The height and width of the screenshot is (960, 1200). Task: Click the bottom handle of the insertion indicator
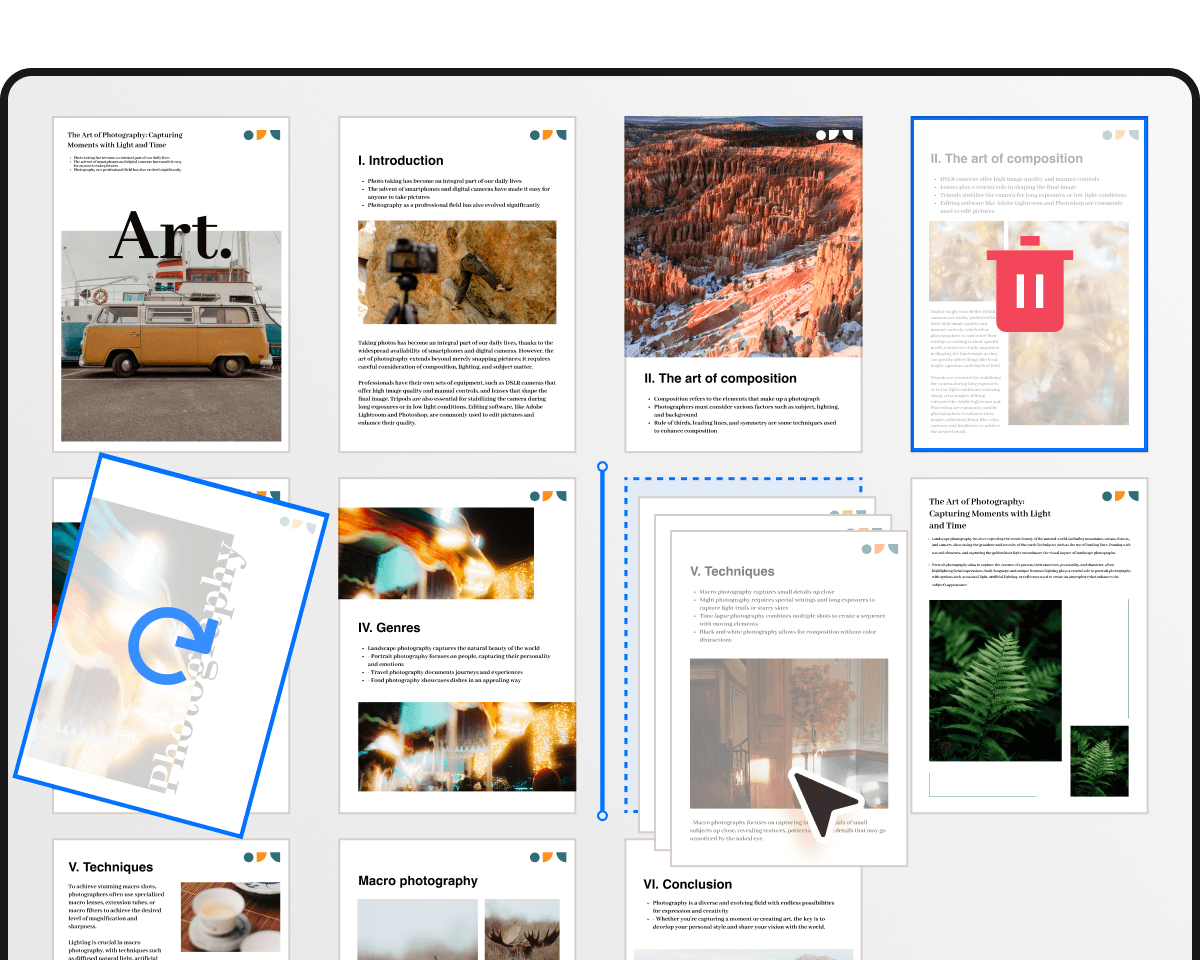pos(603,816)
